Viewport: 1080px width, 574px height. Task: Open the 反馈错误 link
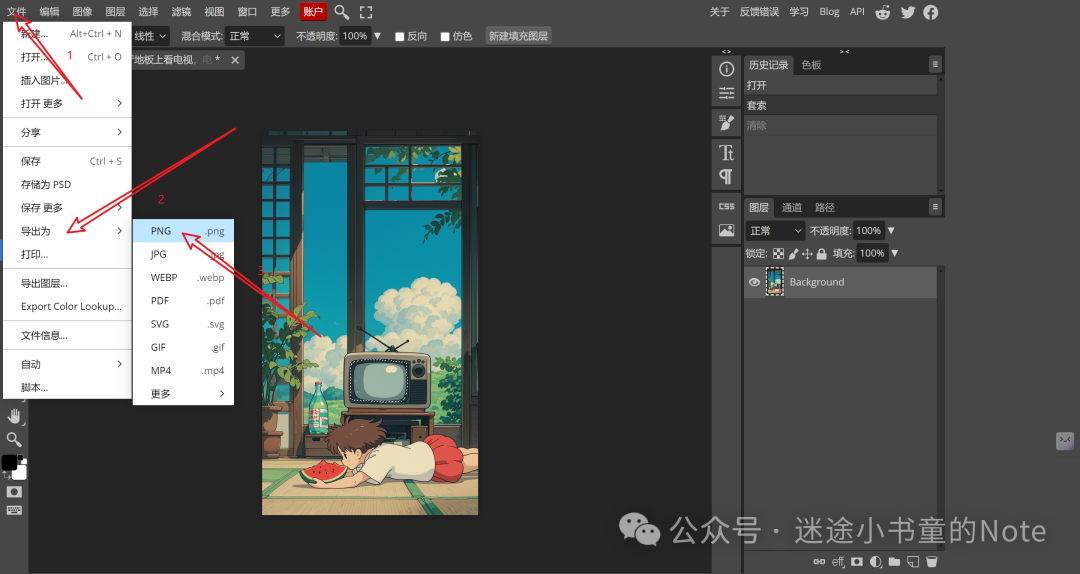(759, 12)
